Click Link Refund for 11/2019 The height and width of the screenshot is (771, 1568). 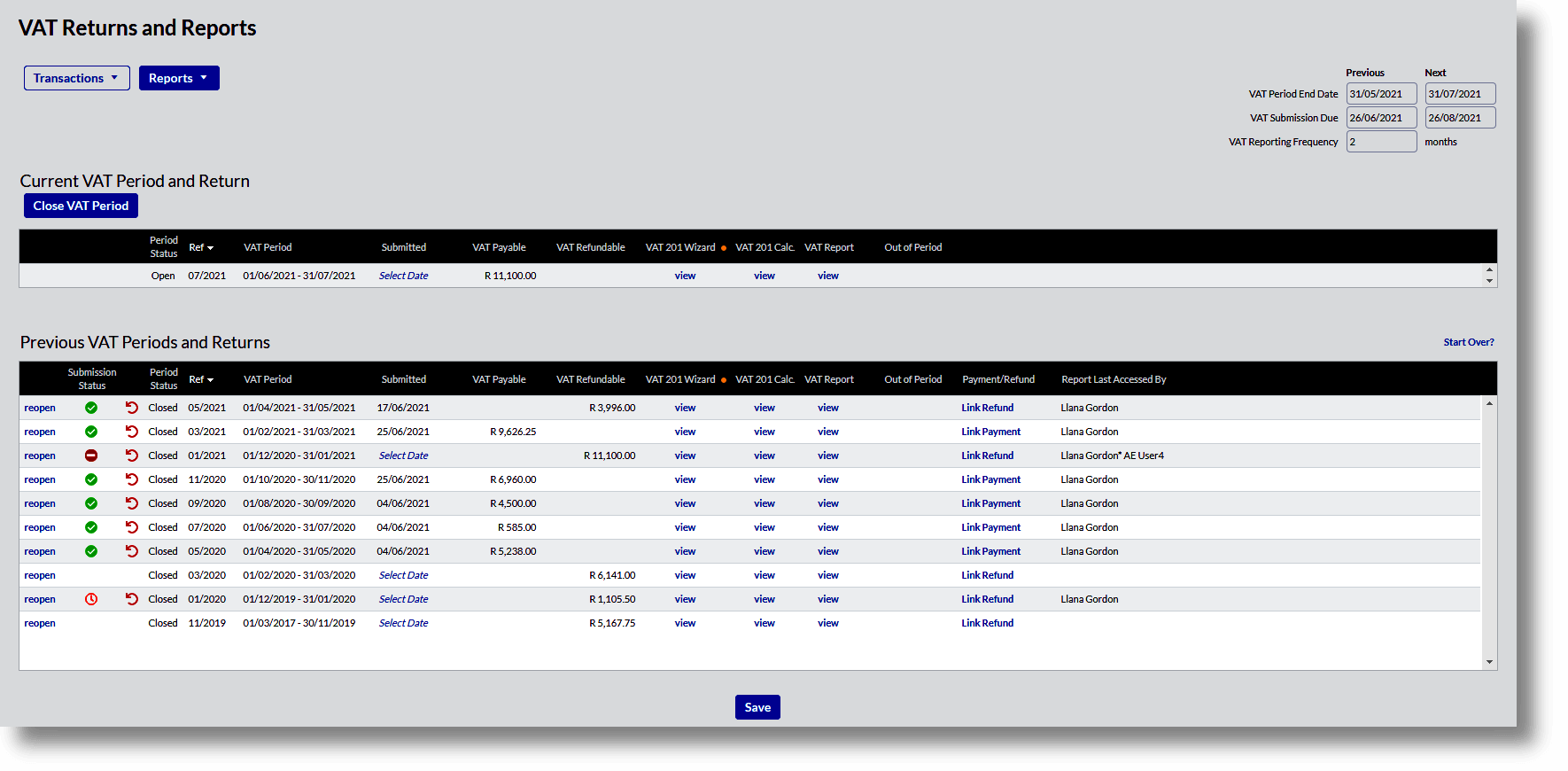[988, 623]
